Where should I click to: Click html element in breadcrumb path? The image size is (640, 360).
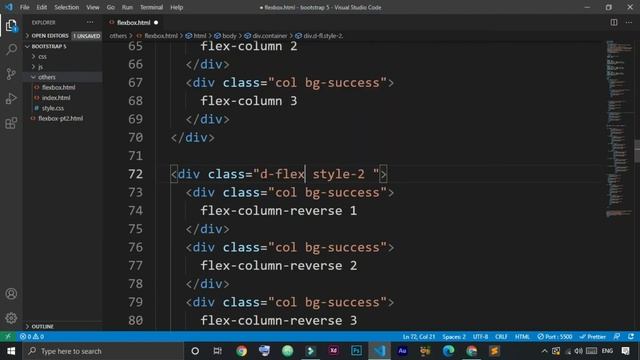click(x=200, y=36)
